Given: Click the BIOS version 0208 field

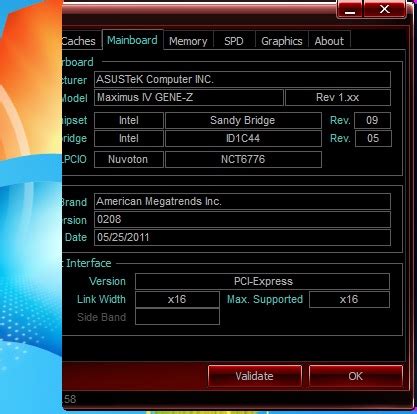Looking at the screenshot, I should [242, 219].
